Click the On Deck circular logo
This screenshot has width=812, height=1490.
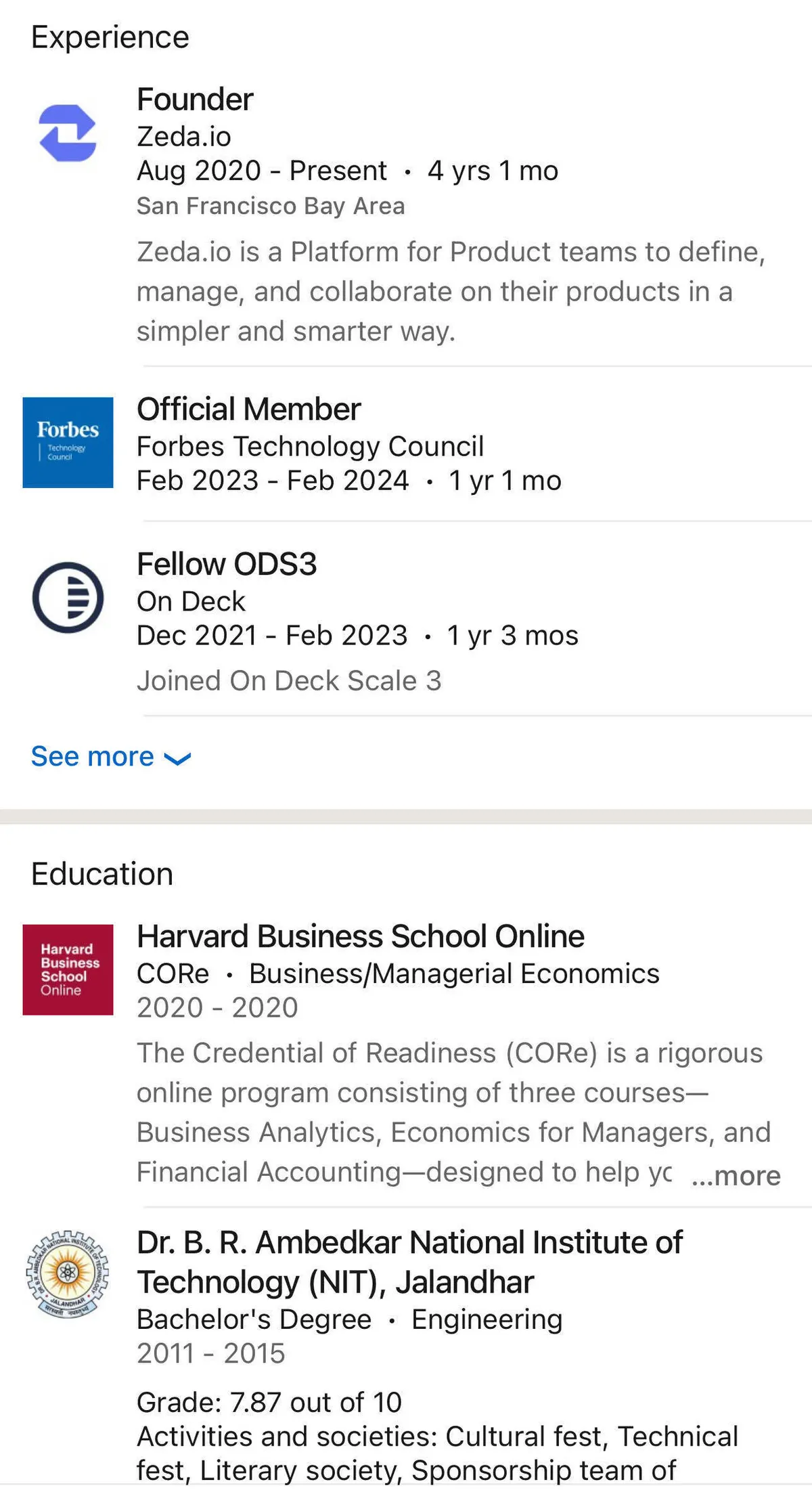click(x=68, y=597)
